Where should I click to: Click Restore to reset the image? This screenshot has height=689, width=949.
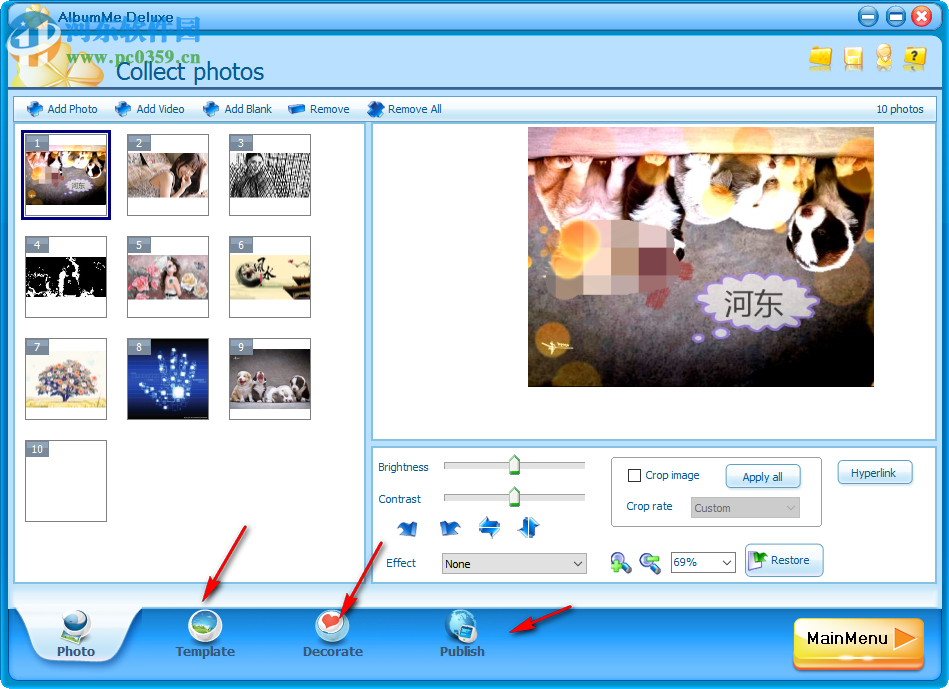(x=784, y=560)
